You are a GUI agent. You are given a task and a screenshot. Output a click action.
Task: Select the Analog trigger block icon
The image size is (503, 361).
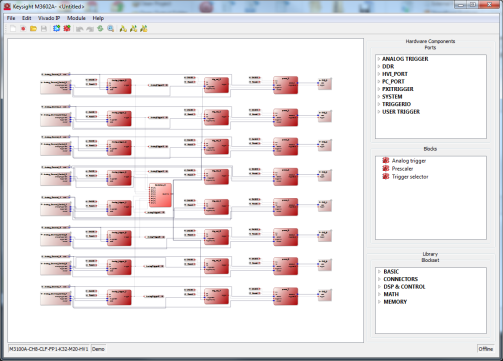coord(386,160)
